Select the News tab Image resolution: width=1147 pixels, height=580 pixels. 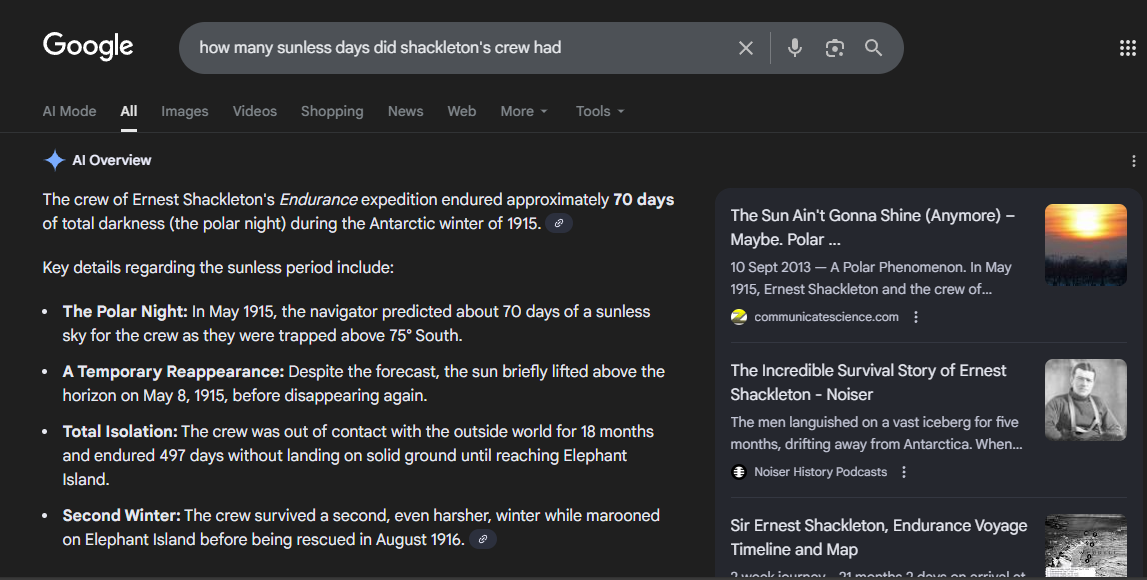click(x=405, y=111)
